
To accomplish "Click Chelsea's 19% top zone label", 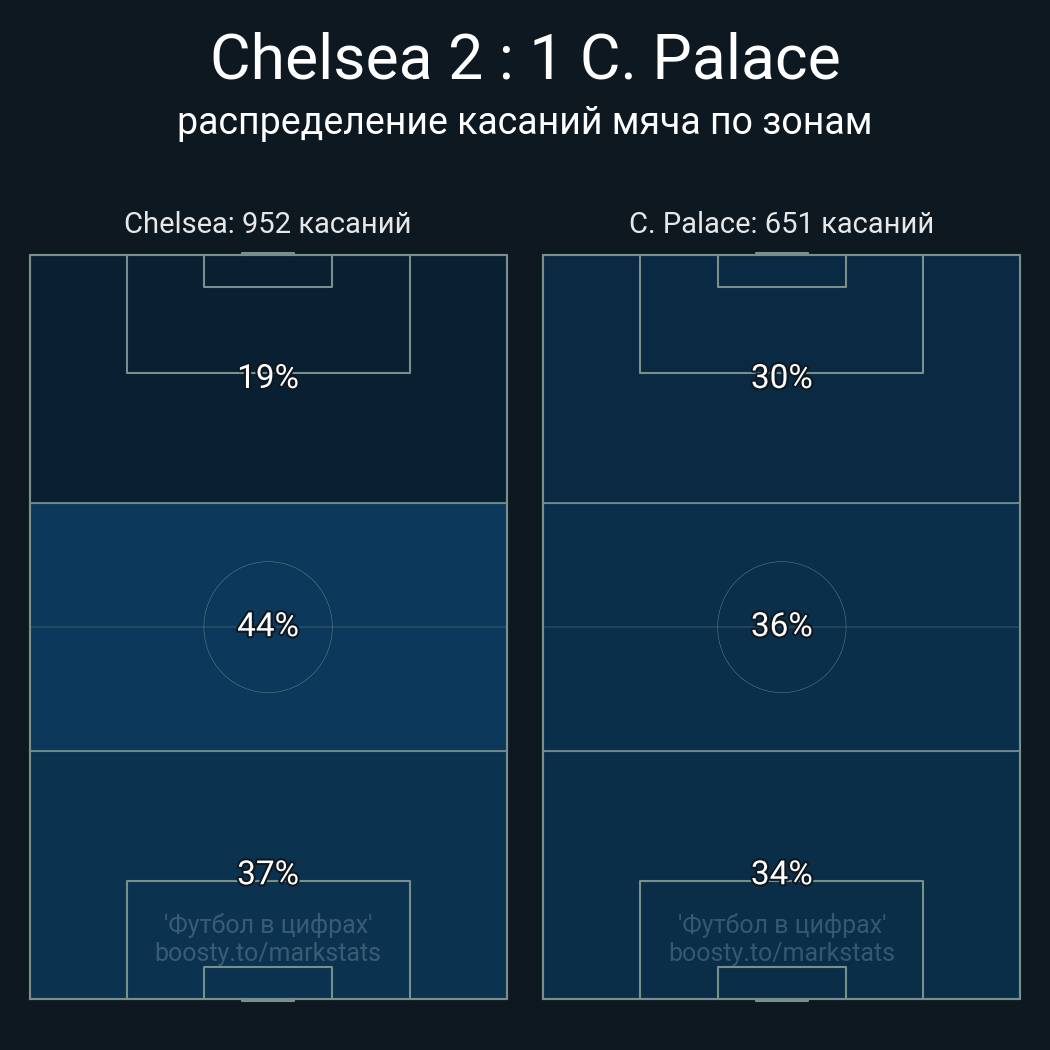I will click(x=268, y=377).
